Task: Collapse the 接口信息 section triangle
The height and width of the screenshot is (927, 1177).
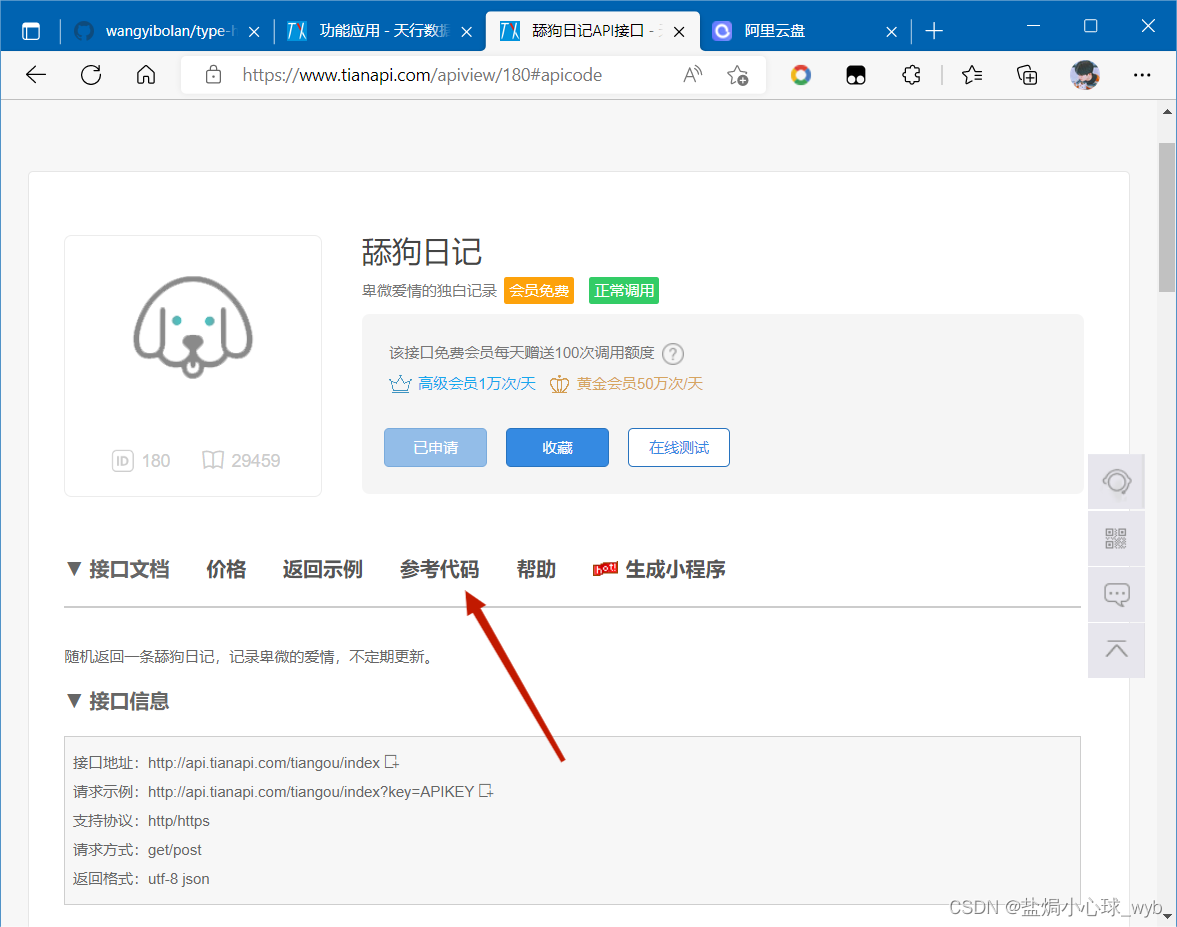Action: [x=74, y=701]
